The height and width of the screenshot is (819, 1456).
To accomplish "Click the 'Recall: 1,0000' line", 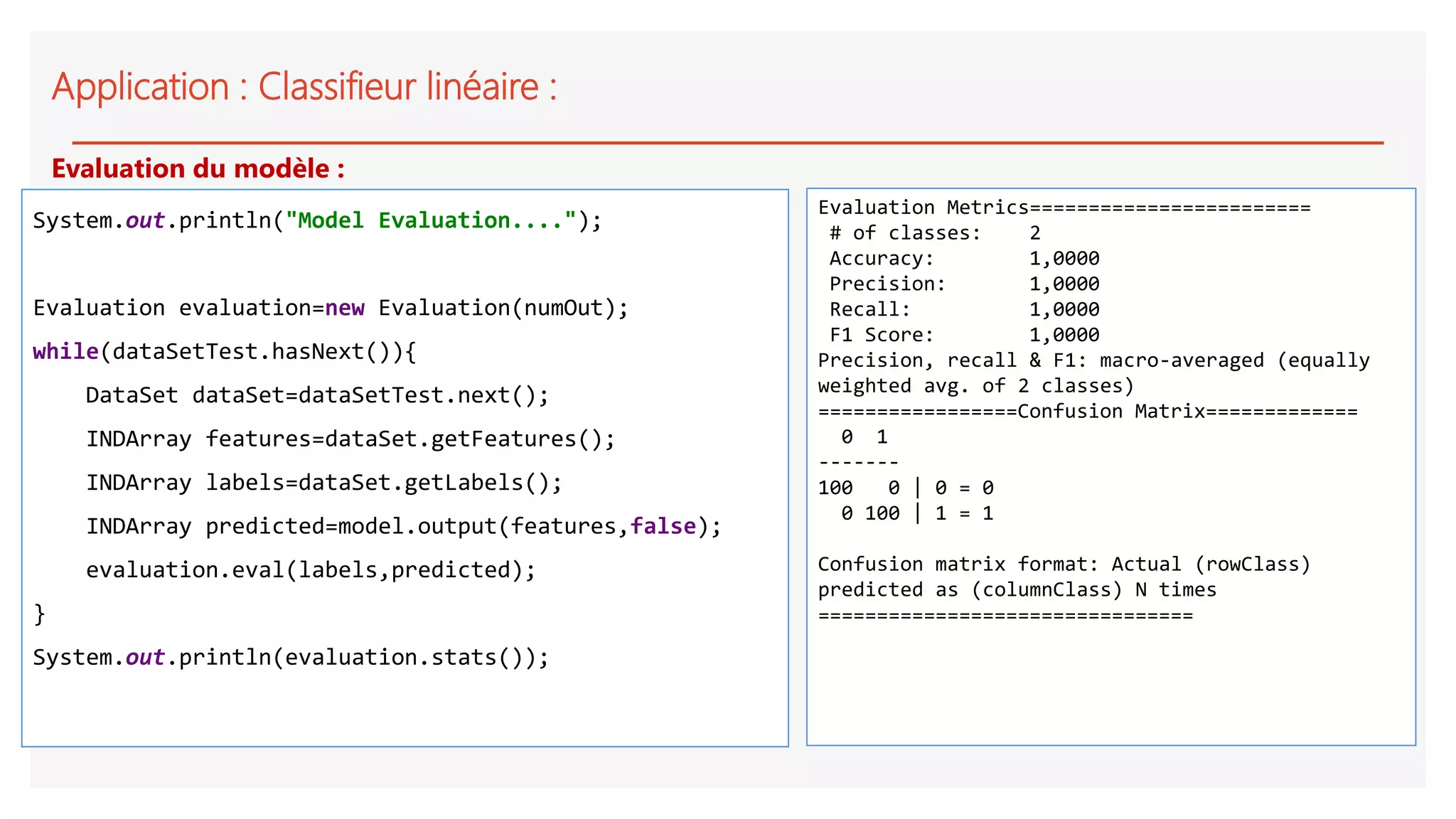I will click(964, 309).
